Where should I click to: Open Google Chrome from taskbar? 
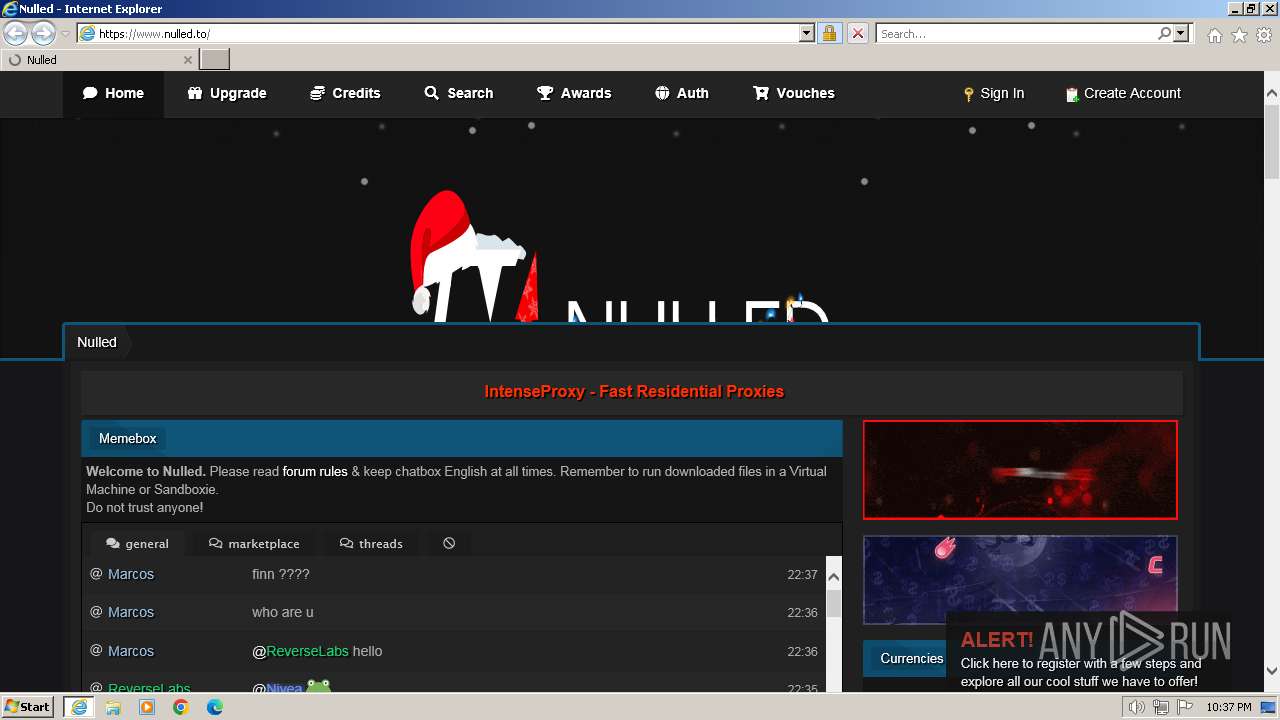tap(181, 707)
